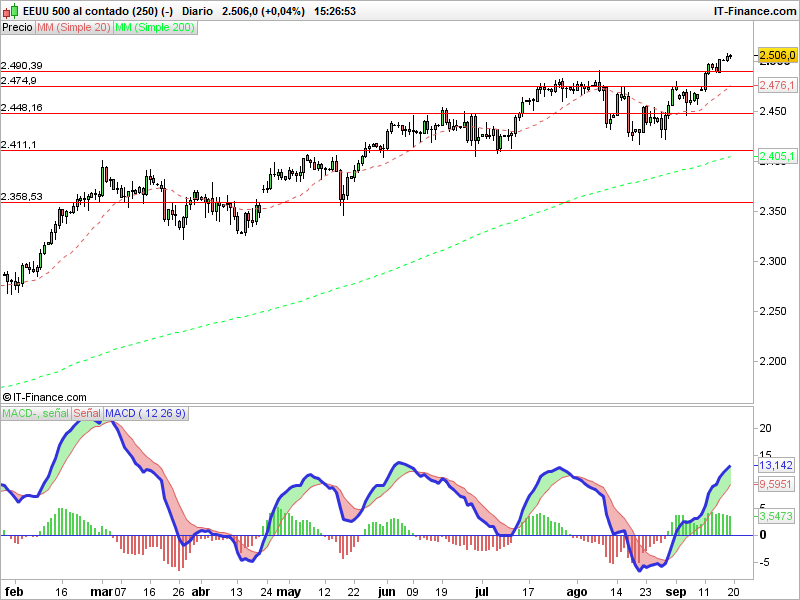This screenshot has width=800, height=600.
Task: Click the sep label on time axis
Action: 676,592
